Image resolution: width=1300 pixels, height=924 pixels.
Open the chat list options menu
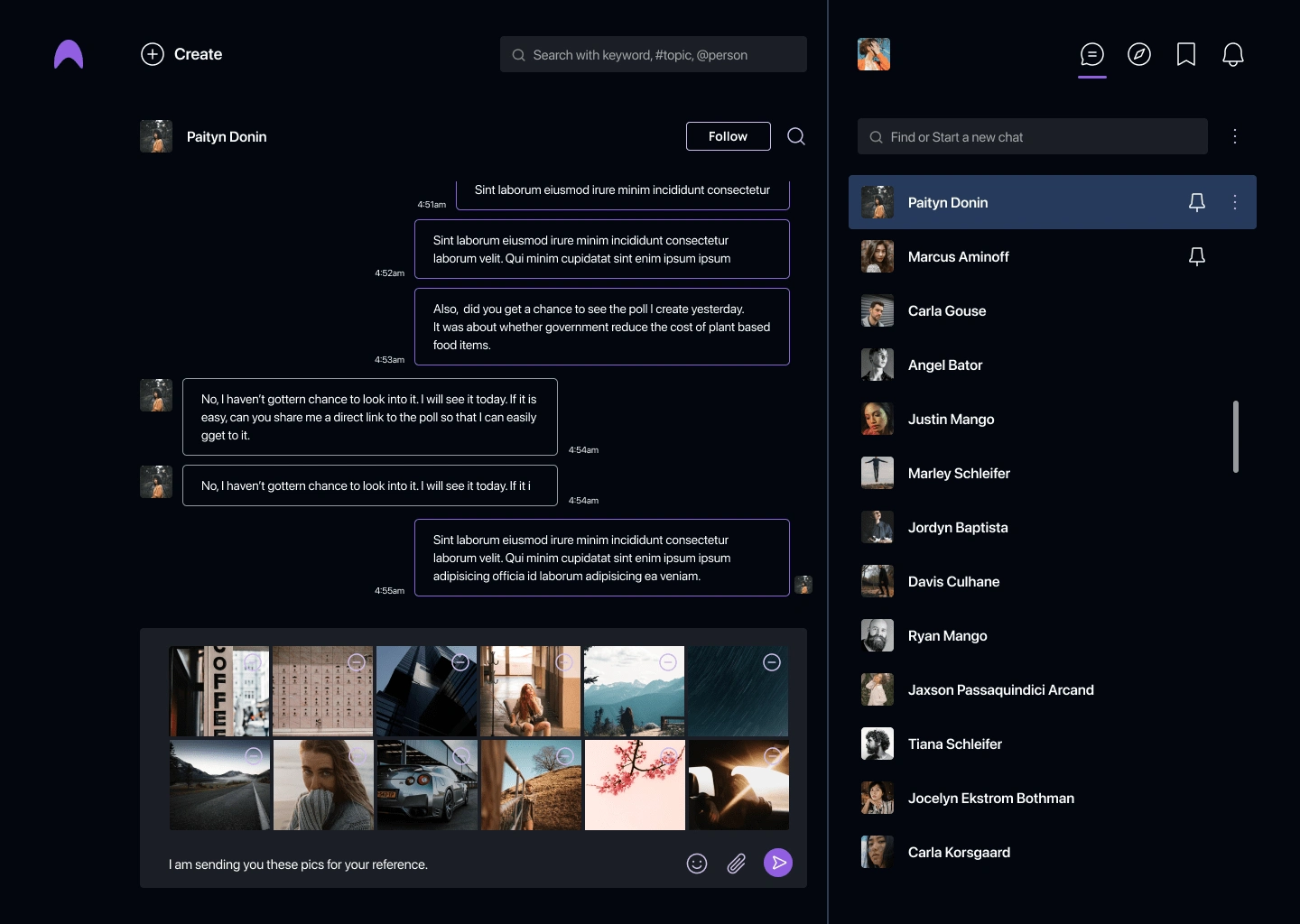click(1235, 136)
